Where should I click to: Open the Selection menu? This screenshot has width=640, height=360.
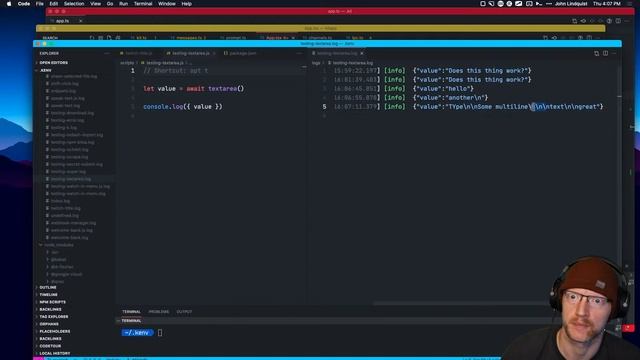[74, 4]
